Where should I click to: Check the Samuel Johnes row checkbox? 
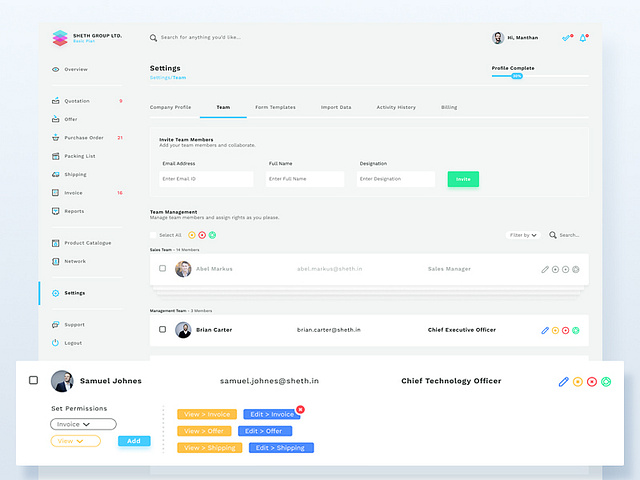(x=33, y=380)
